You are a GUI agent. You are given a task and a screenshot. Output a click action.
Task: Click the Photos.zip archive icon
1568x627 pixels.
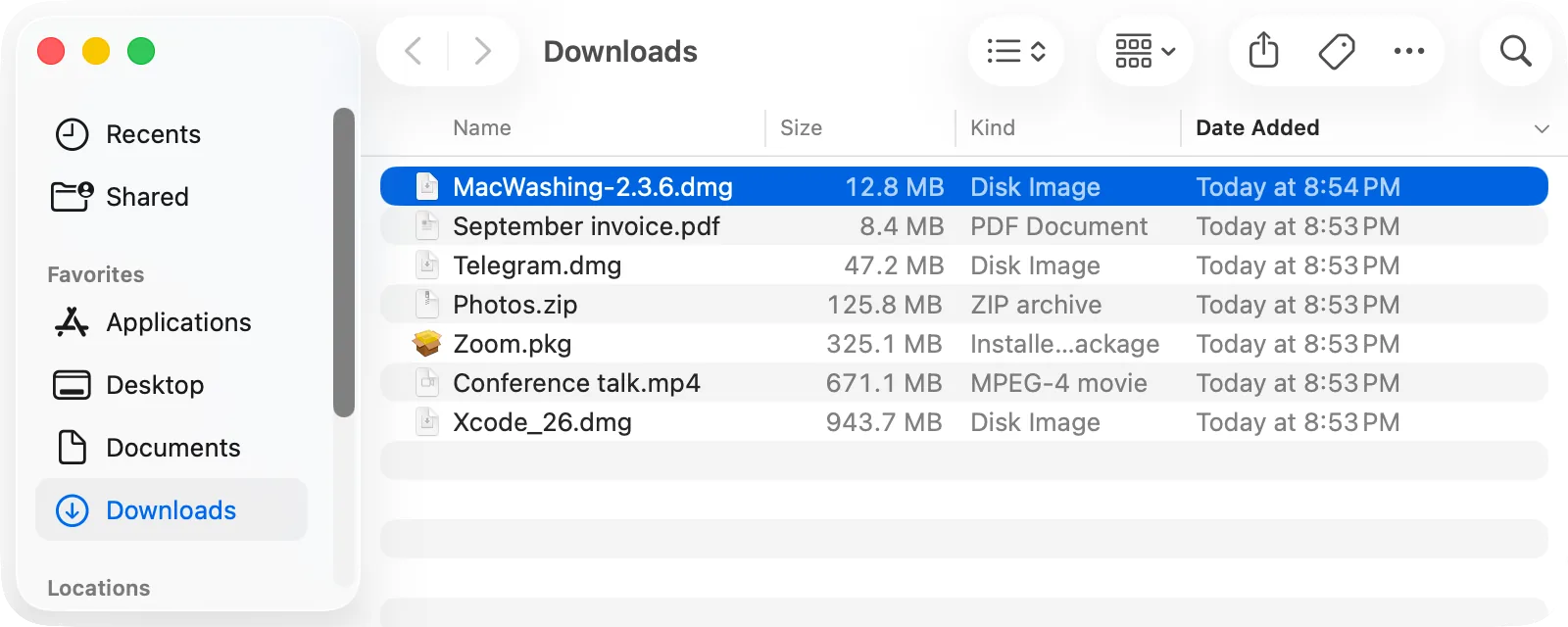[x=427, y=304]
